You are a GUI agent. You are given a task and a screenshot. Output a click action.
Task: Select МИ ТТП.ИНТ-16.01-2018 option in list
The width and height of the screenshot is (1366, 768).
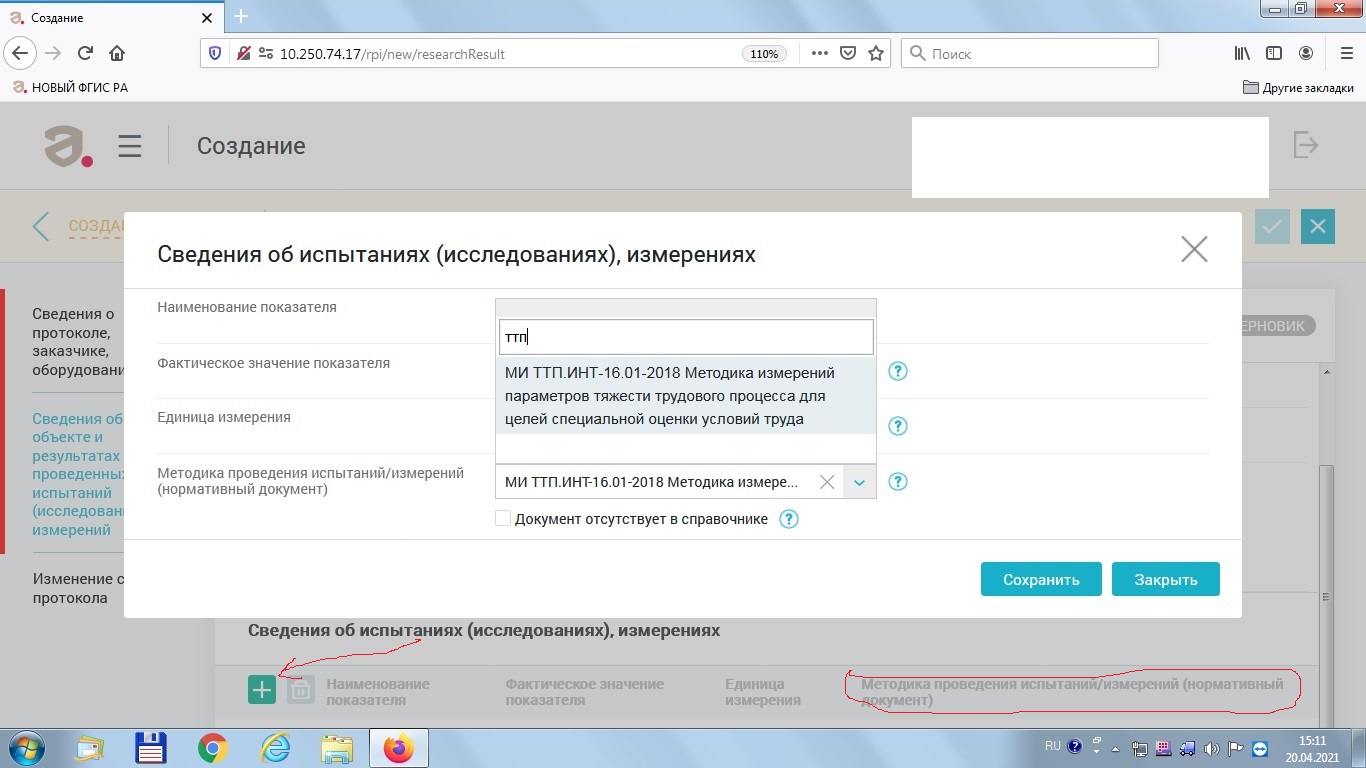click(686, 396)
